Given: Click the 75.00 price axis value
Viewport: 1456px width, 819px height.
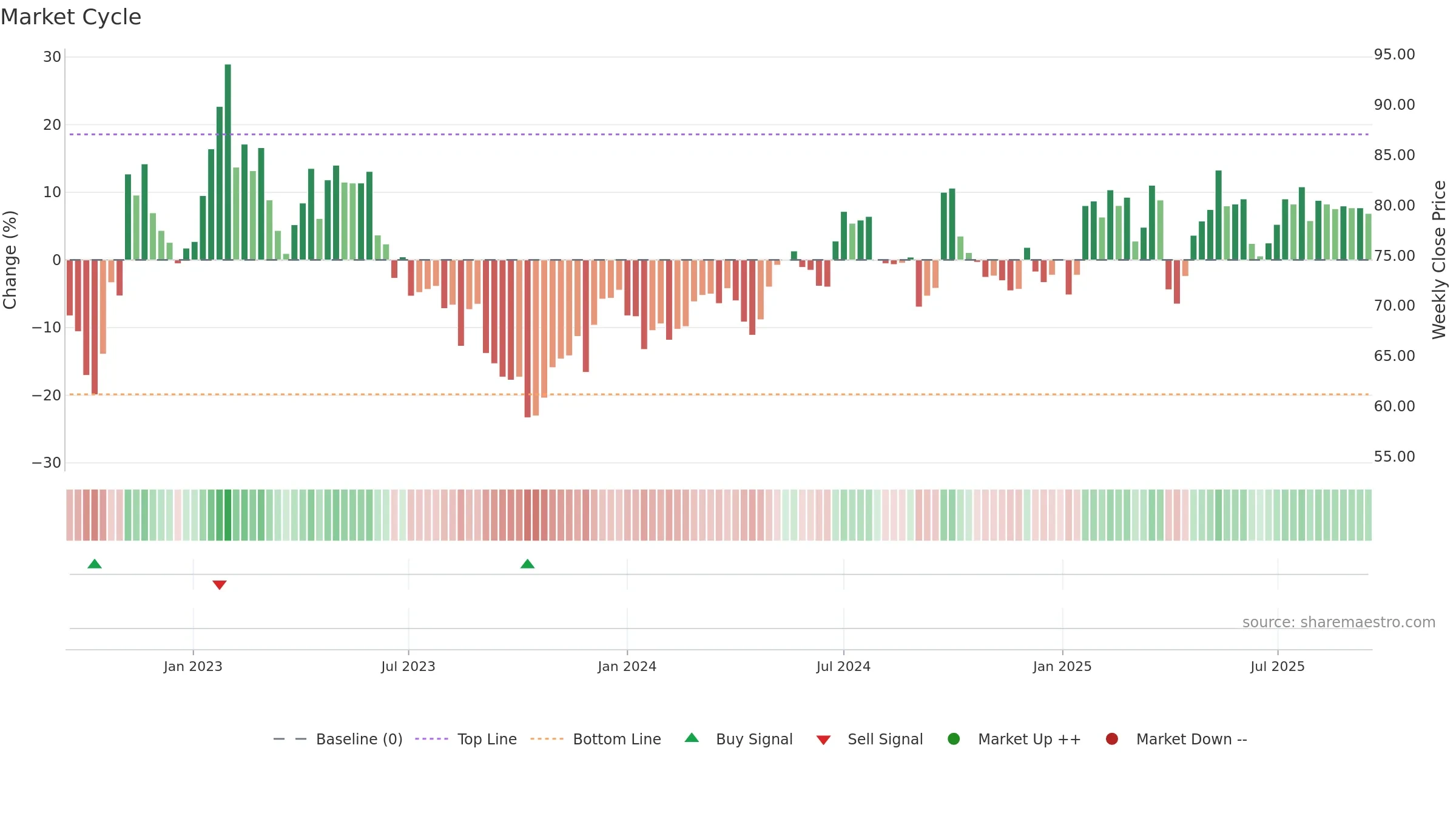Looking at the screenshot, I should pos(1394,256).
